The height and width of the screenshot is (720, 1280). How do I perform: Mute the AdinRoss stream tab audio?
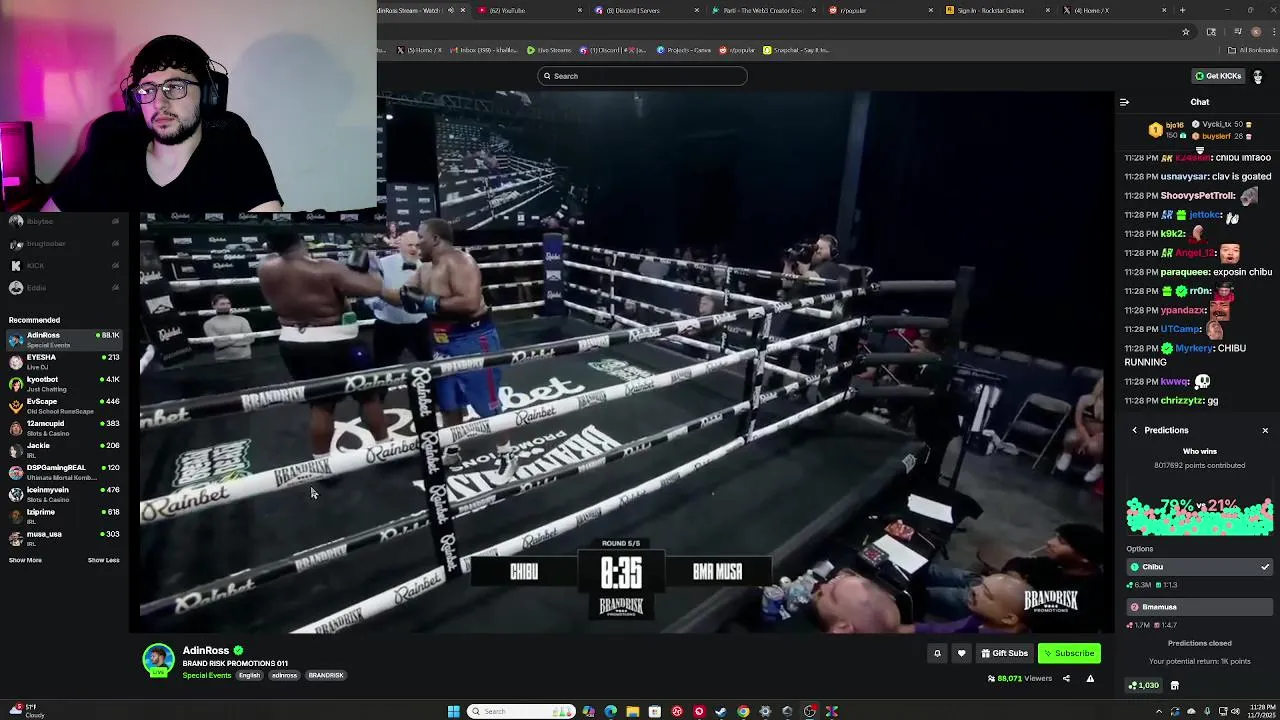point(450,10)
